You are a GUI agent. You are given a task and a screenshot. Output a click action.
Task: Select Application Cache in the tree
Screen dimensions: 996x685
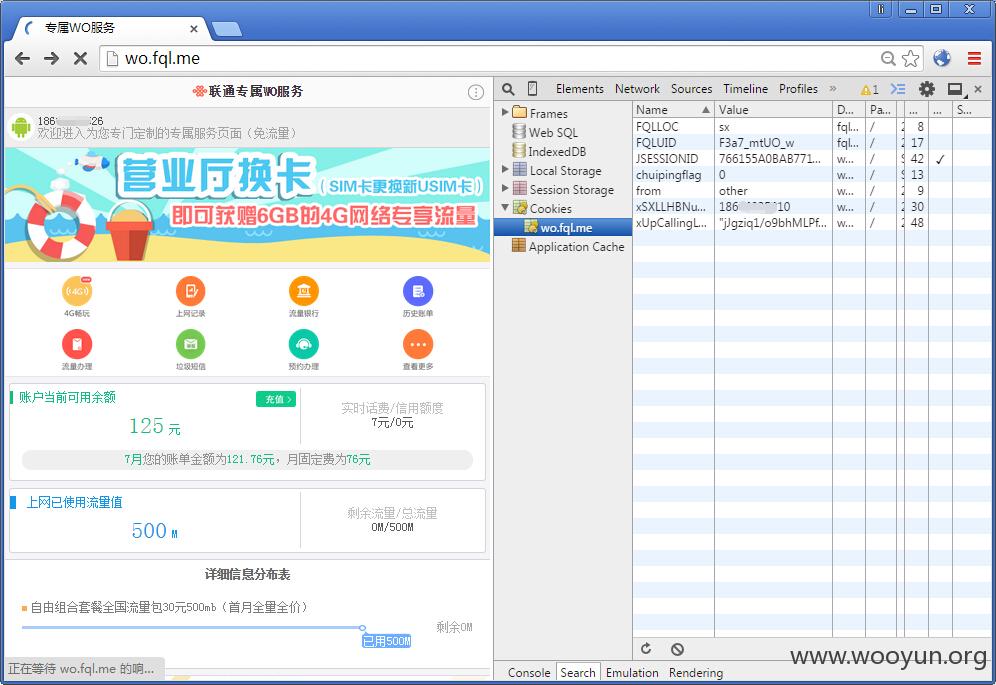coord(576,247)
